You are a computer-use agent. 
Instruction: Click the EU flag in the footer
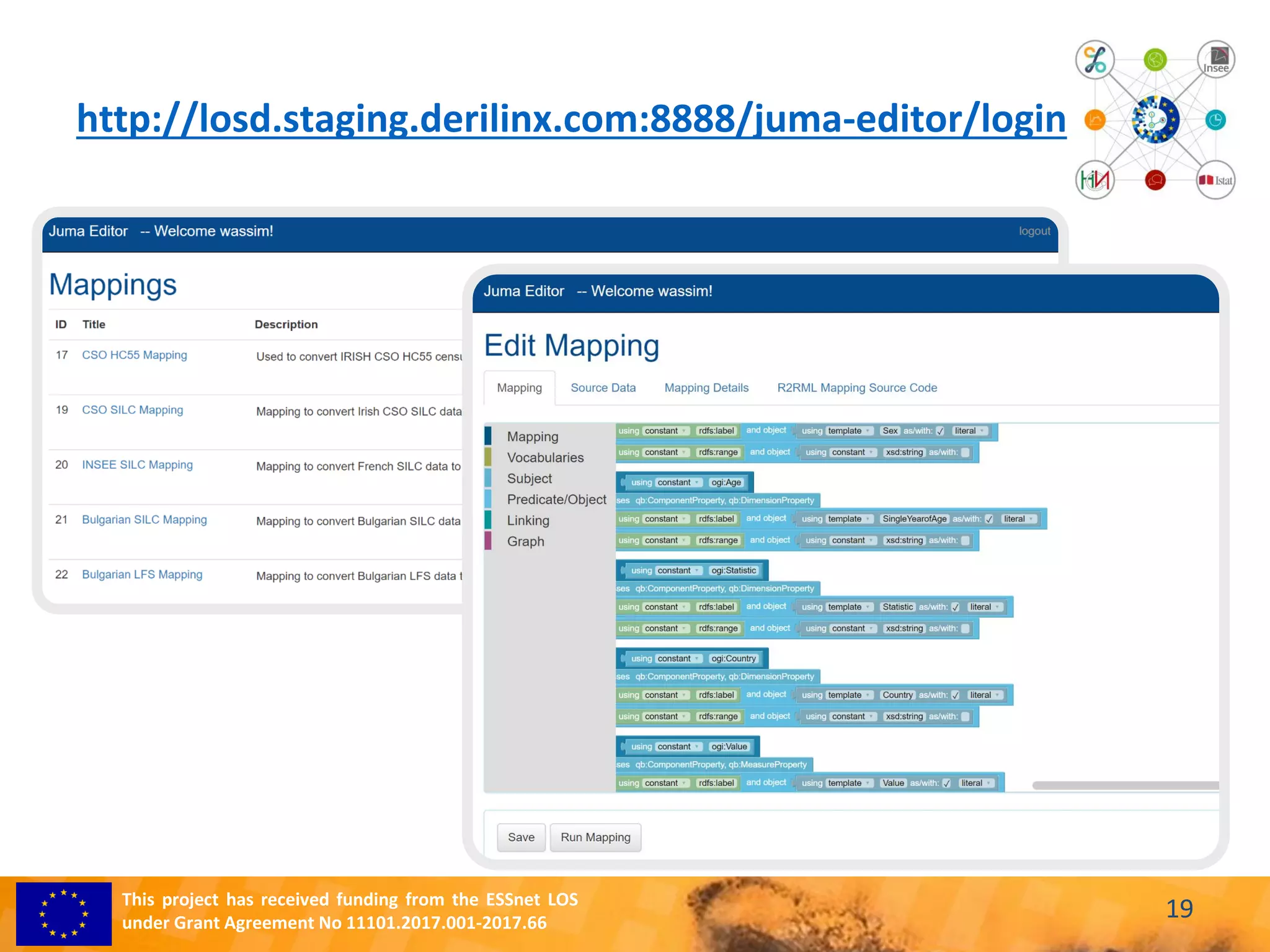coord(64,914)
